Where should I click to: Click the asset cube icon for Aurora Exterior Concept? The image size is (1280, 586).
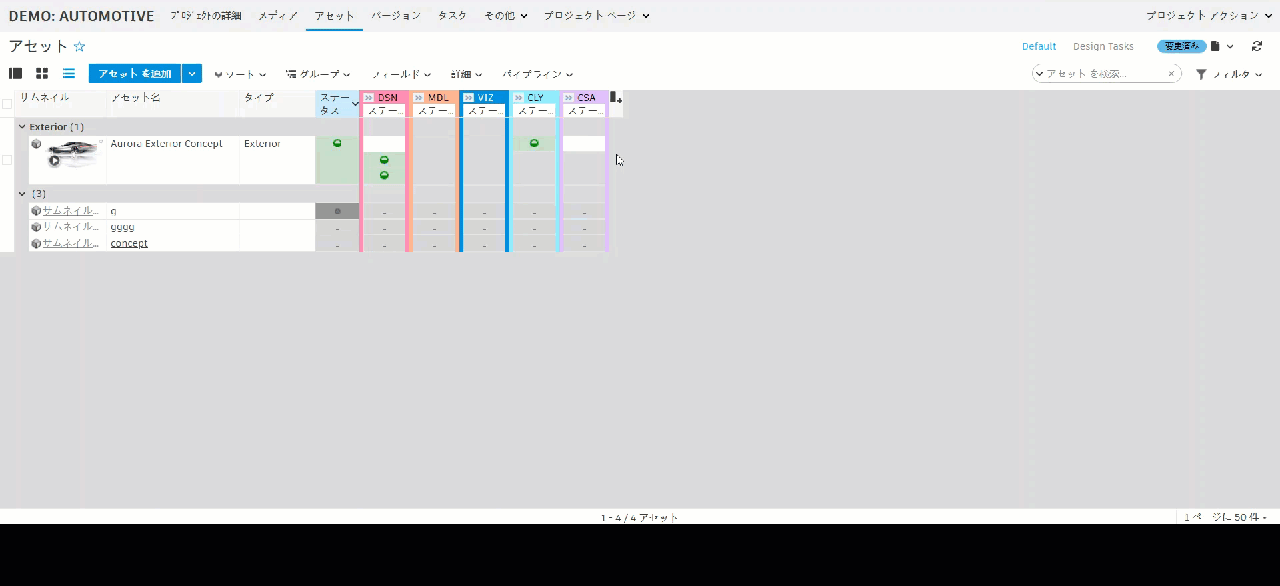tap(36, 144)
